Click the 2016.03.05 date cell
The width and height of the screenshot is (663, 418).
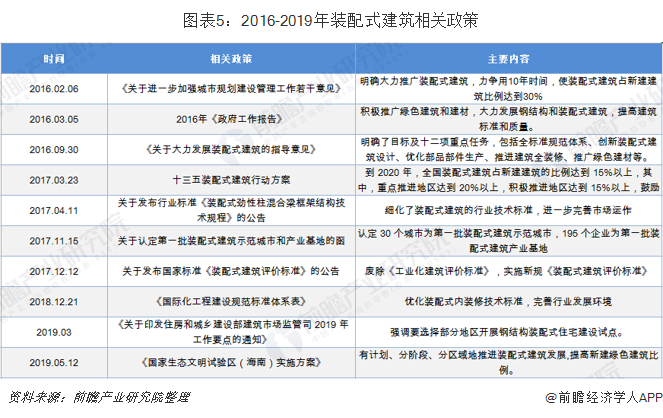coord(53,119)
